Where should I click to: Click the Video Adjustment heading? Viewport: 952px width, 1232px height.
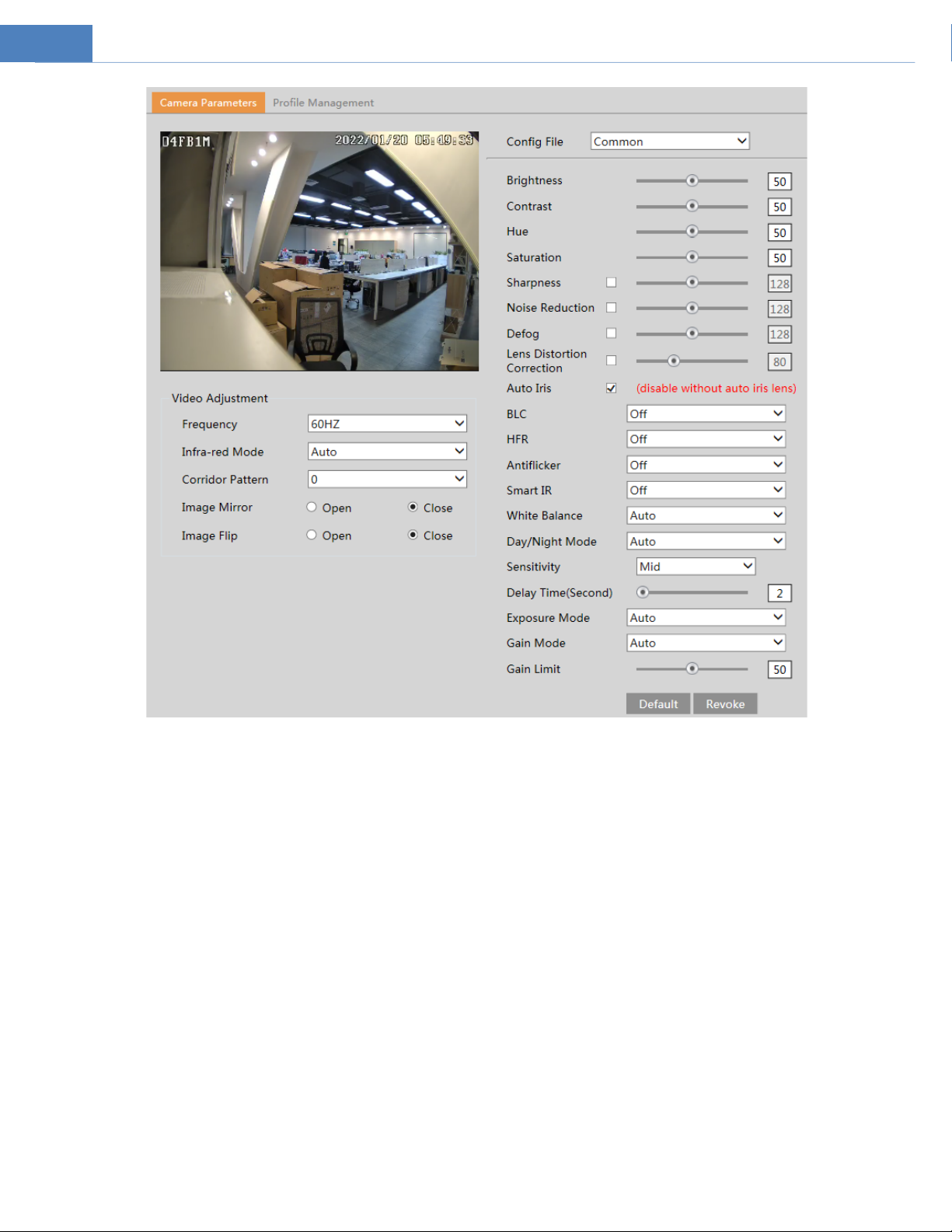(x=220, y=398)
